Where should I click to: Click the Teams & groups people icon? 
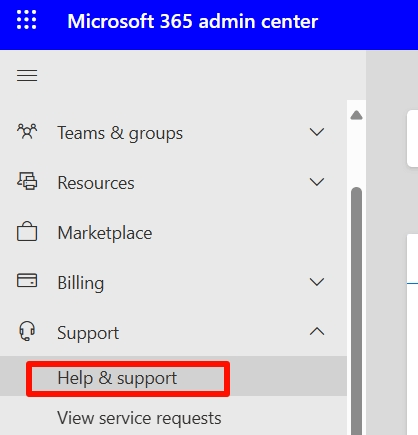[x=27, y=132]
